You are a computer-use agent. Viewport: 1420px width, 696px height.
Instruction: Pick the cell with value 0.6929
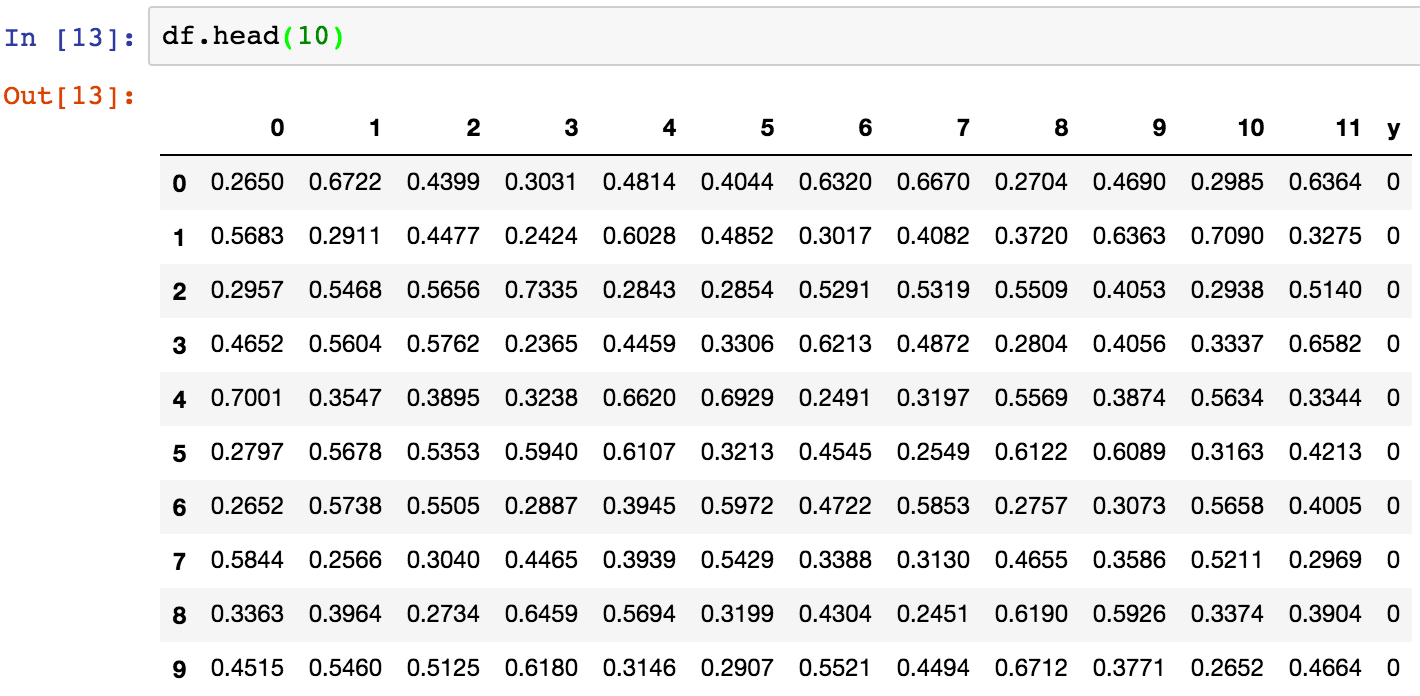point(737,398)
